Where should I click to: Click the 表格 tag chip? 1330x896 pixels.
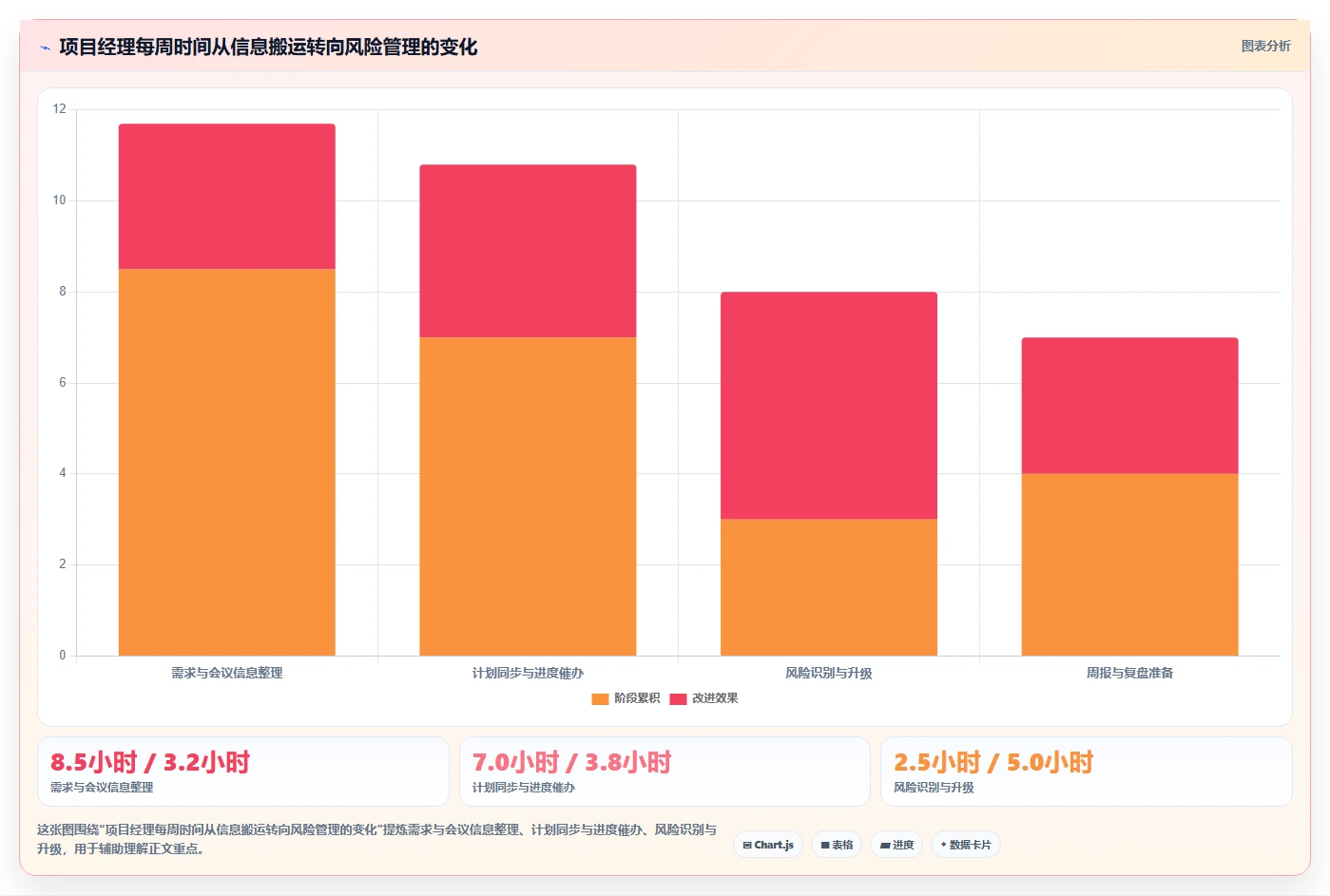click(x=837, y=845)
